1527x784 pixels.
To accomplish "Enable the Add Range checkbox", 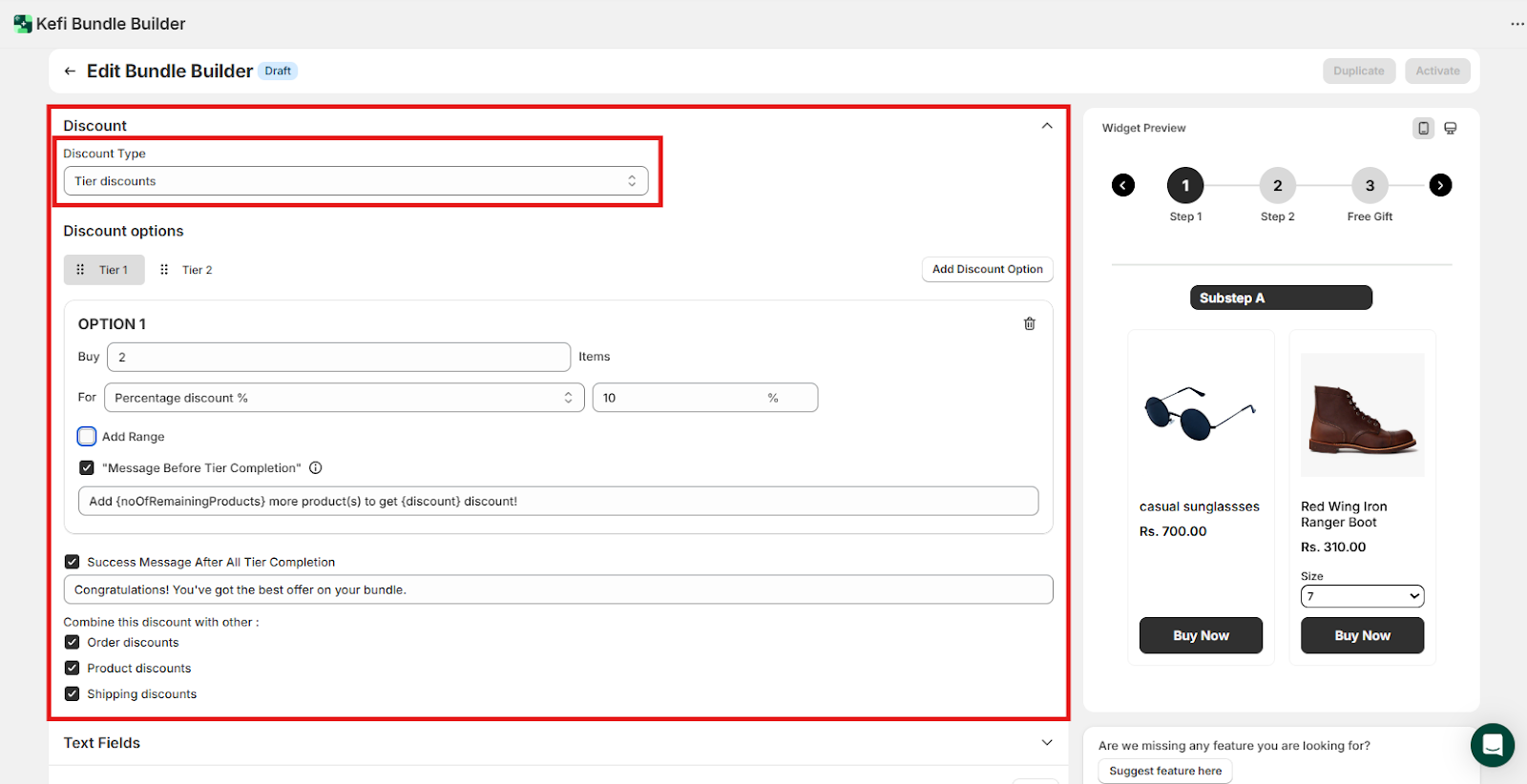I will coord(87,437).
